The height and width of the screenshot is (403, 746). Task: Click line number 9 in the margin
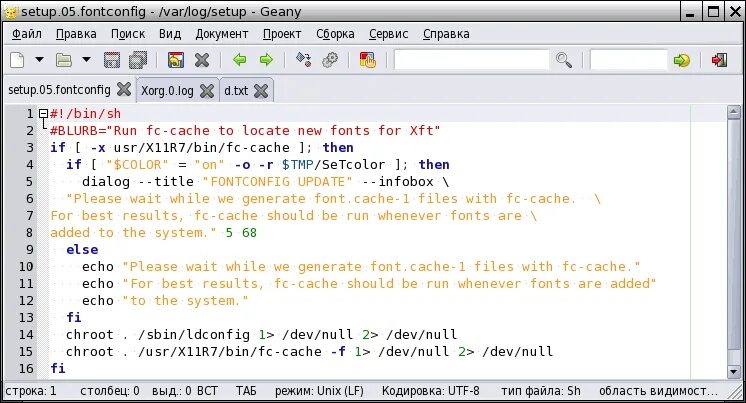[x=30, y=250]
